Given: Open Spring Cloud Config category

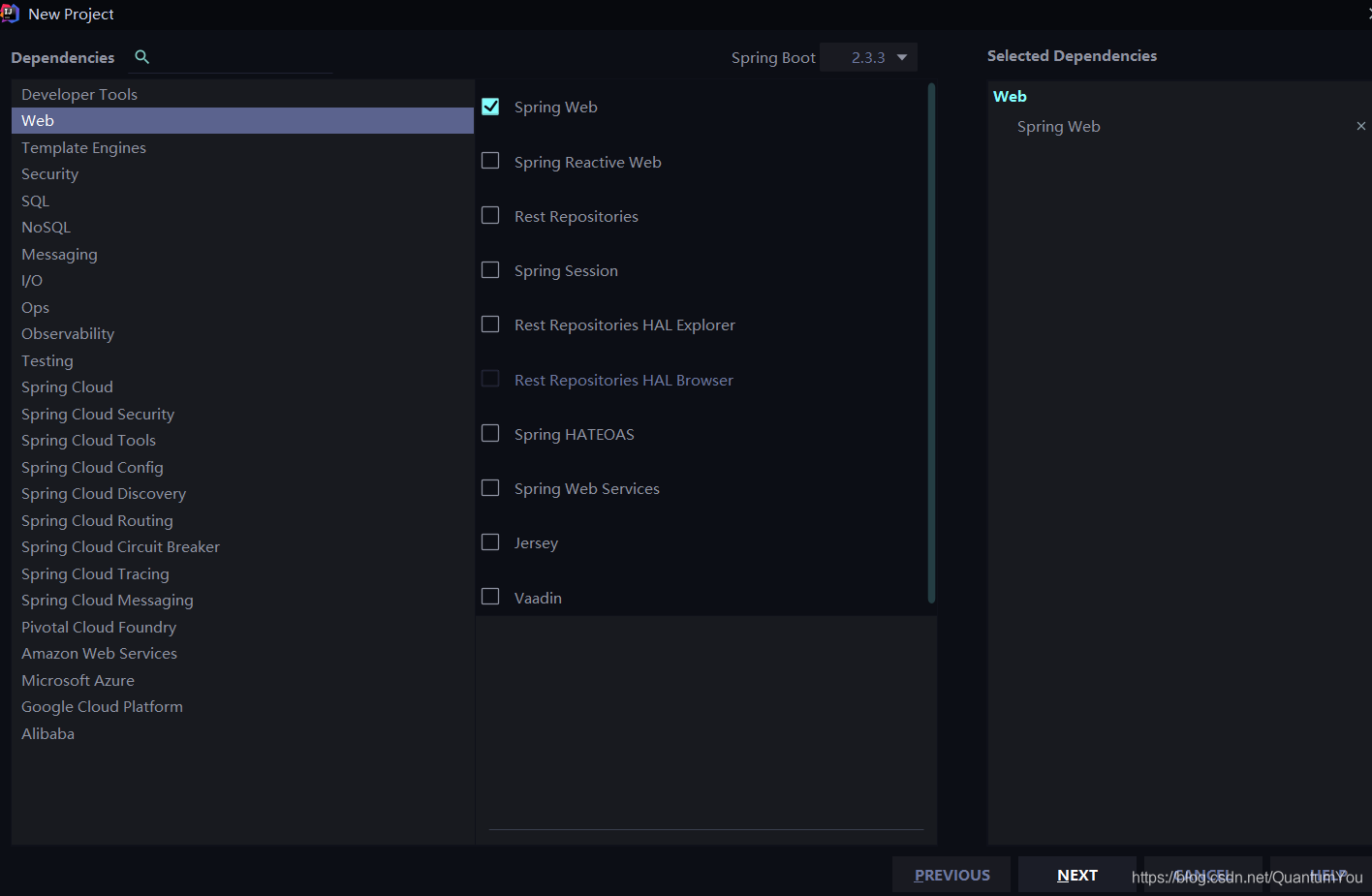Looking at the screenshot, I should pyautogui.click(x=242, y=467).
